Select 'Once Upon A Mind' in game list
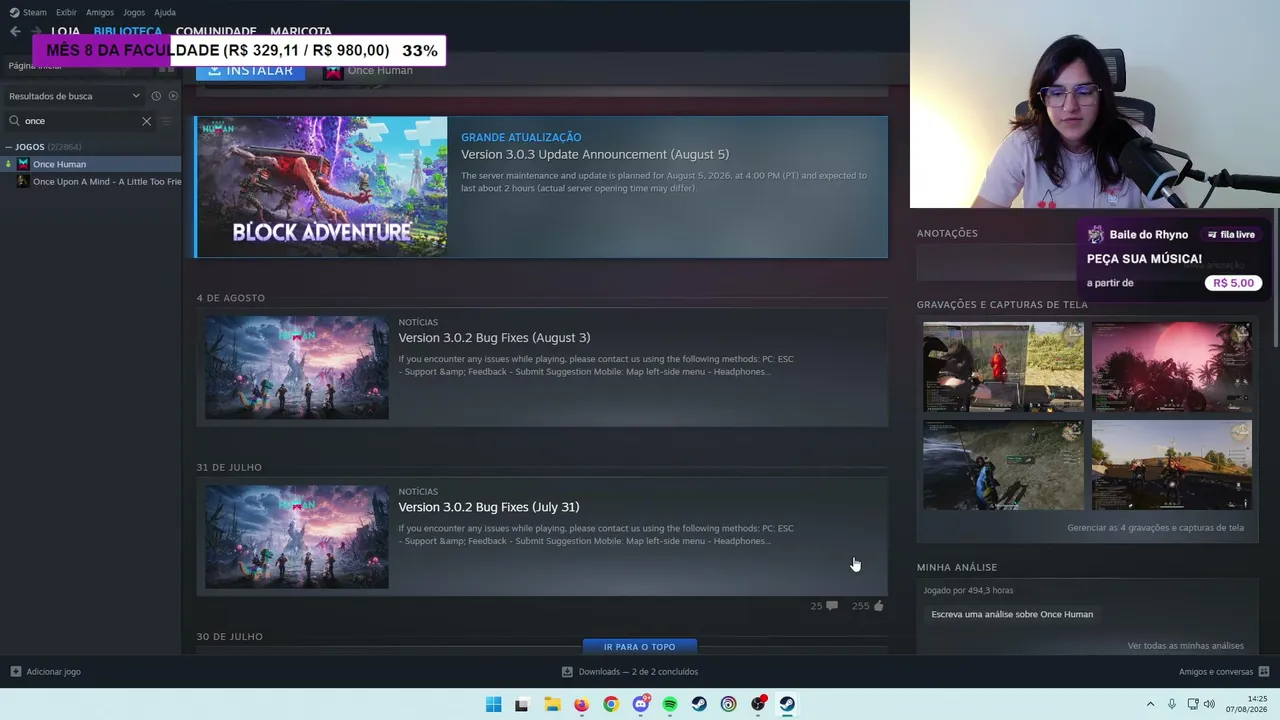Image resolution: width=1280 pixels, height=720 pixels. click(90, 182)
